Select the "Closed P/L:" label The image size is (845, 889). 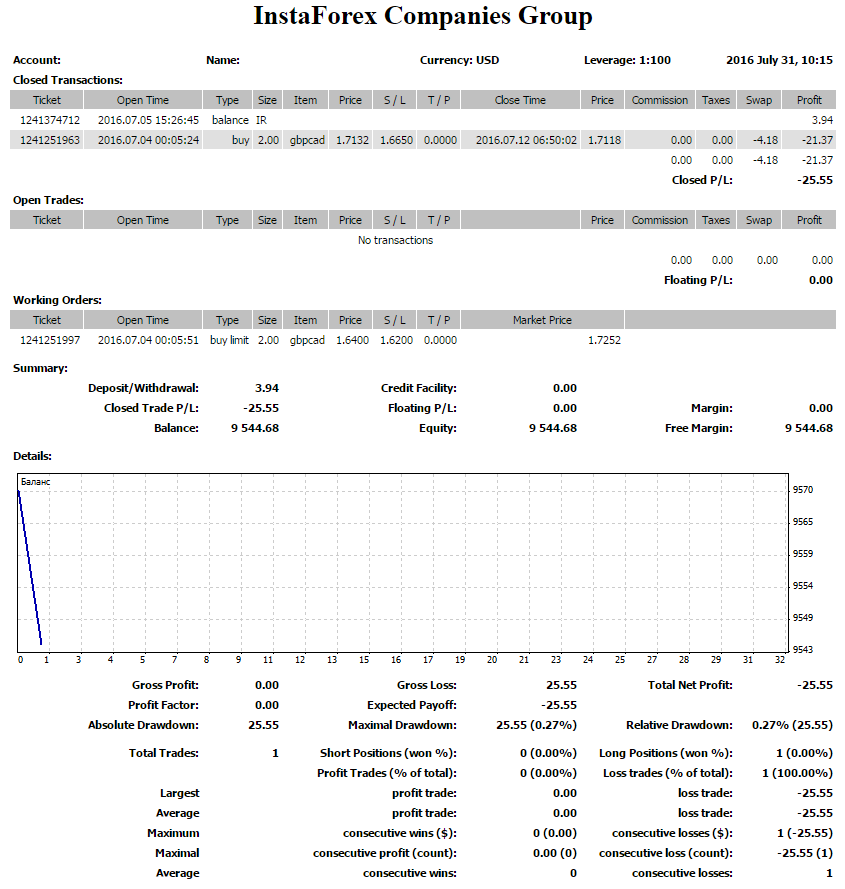(702, 180)
